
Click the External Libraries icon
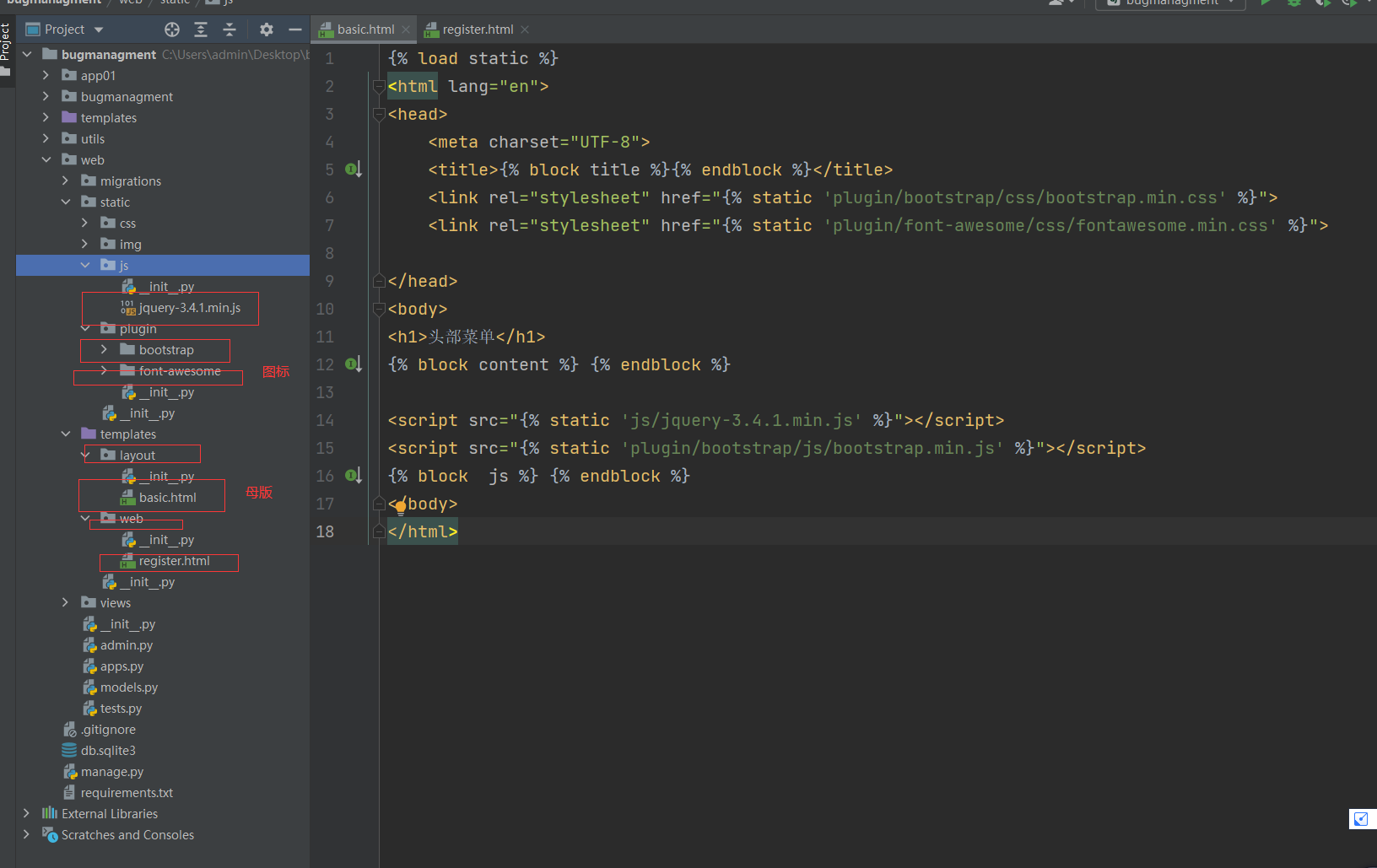pos(50,813)
